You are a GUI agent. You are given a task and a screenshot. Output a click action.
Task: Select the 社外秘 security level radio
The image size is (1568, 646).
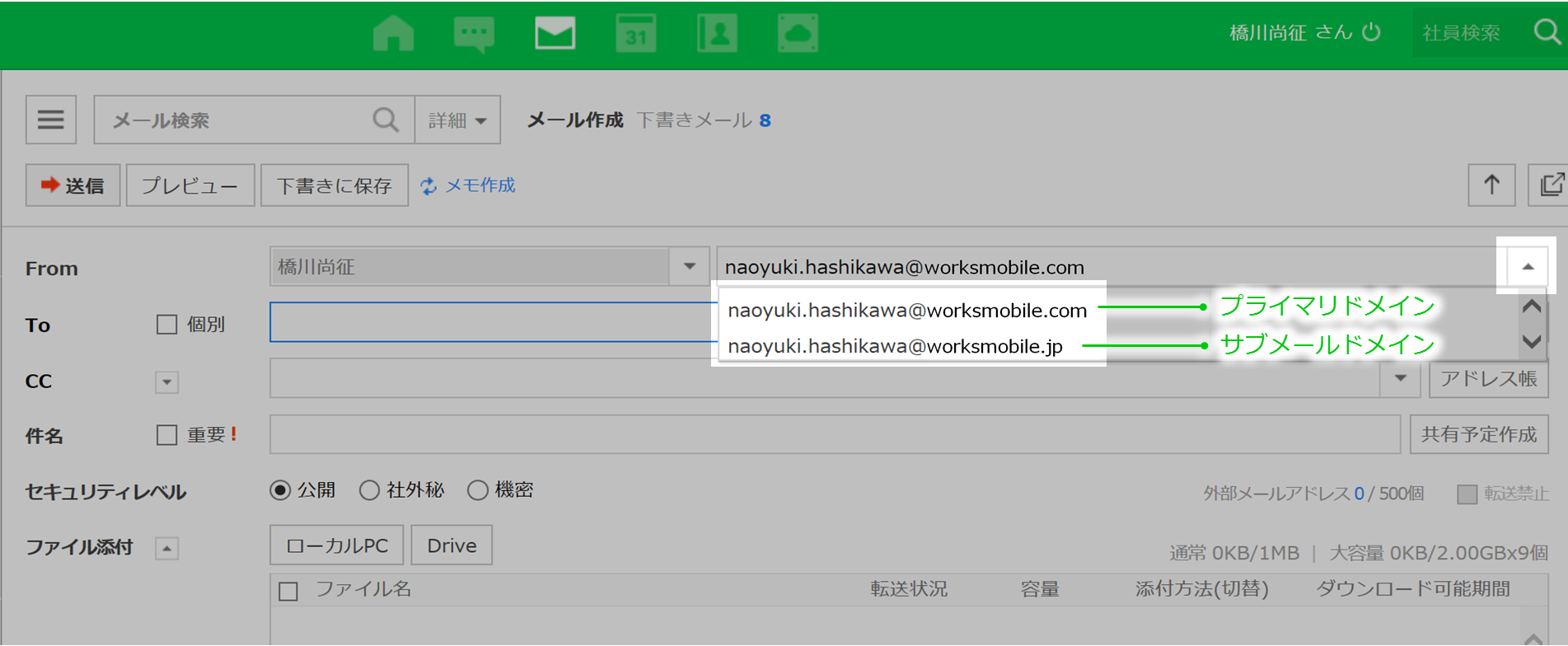(x=369, y=491)
